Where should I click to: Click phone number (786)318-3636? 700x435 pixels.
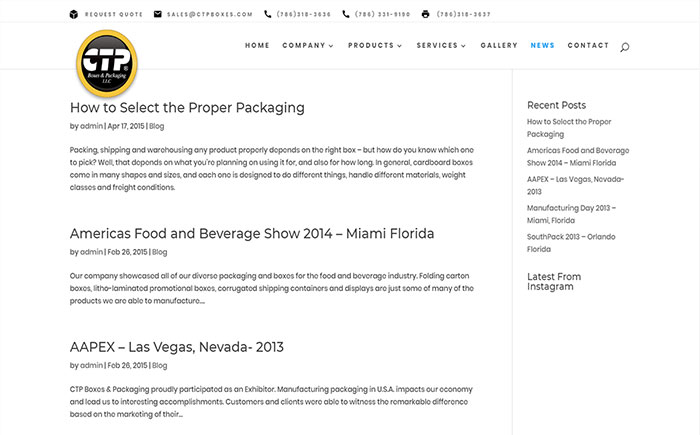point(304,14)
